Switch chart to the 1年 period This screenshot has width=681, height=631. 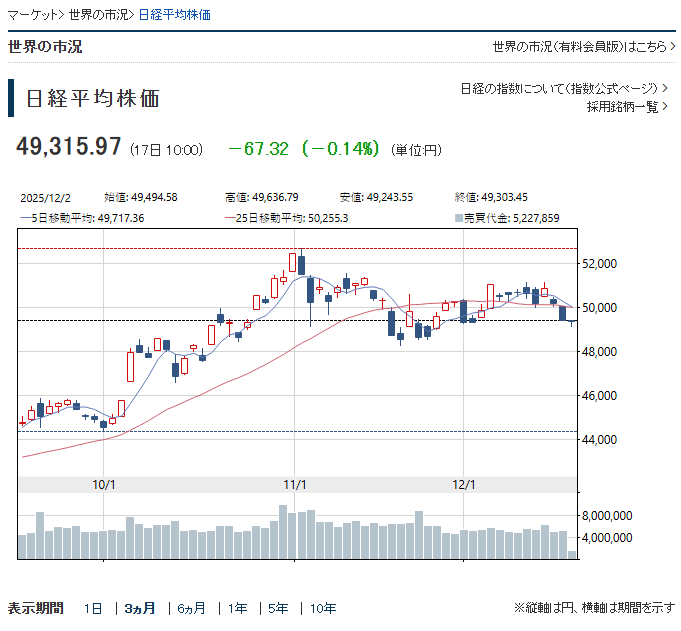[238, 608]
